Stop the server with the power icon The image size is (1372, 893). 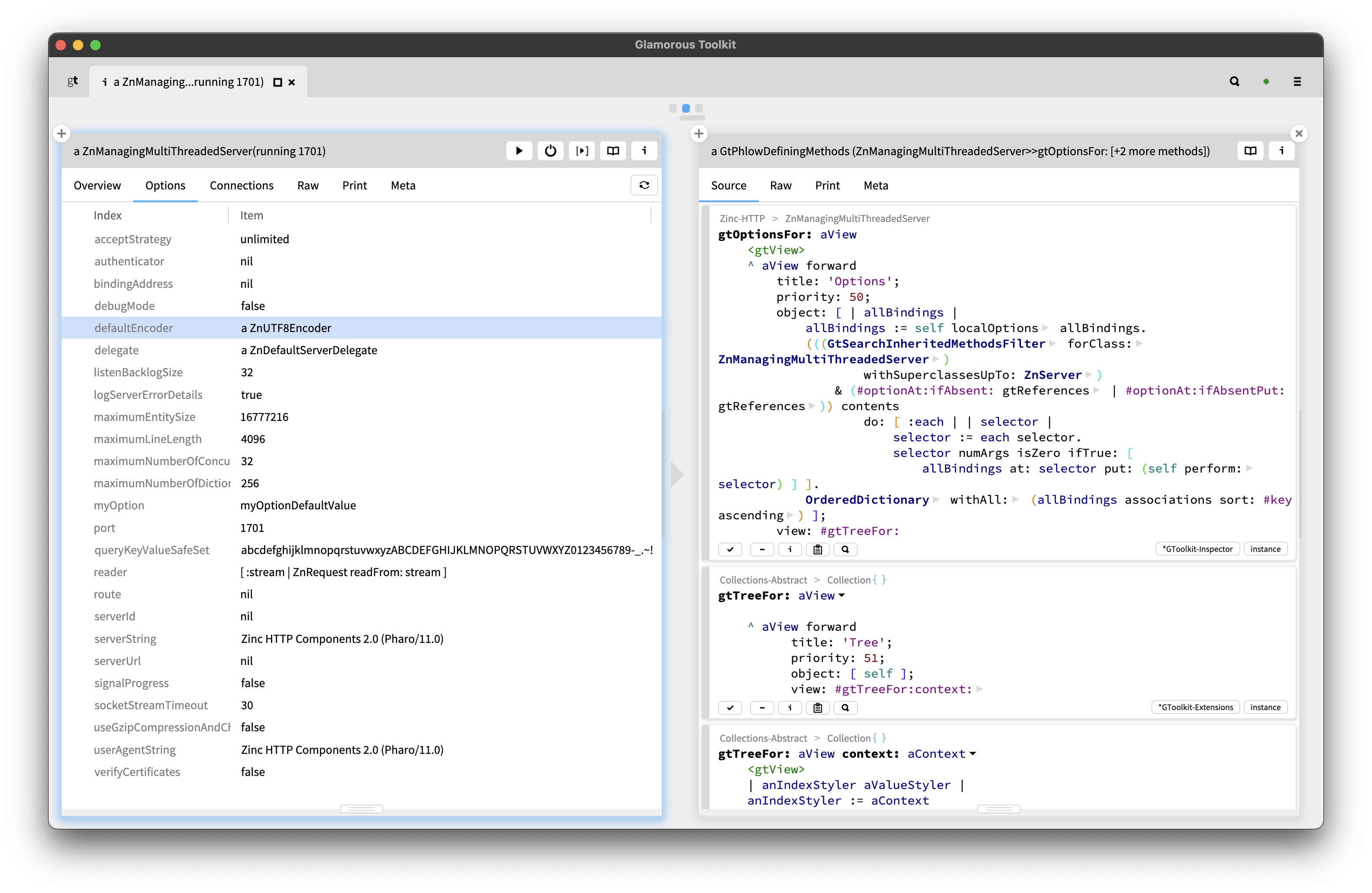(550, 150)
